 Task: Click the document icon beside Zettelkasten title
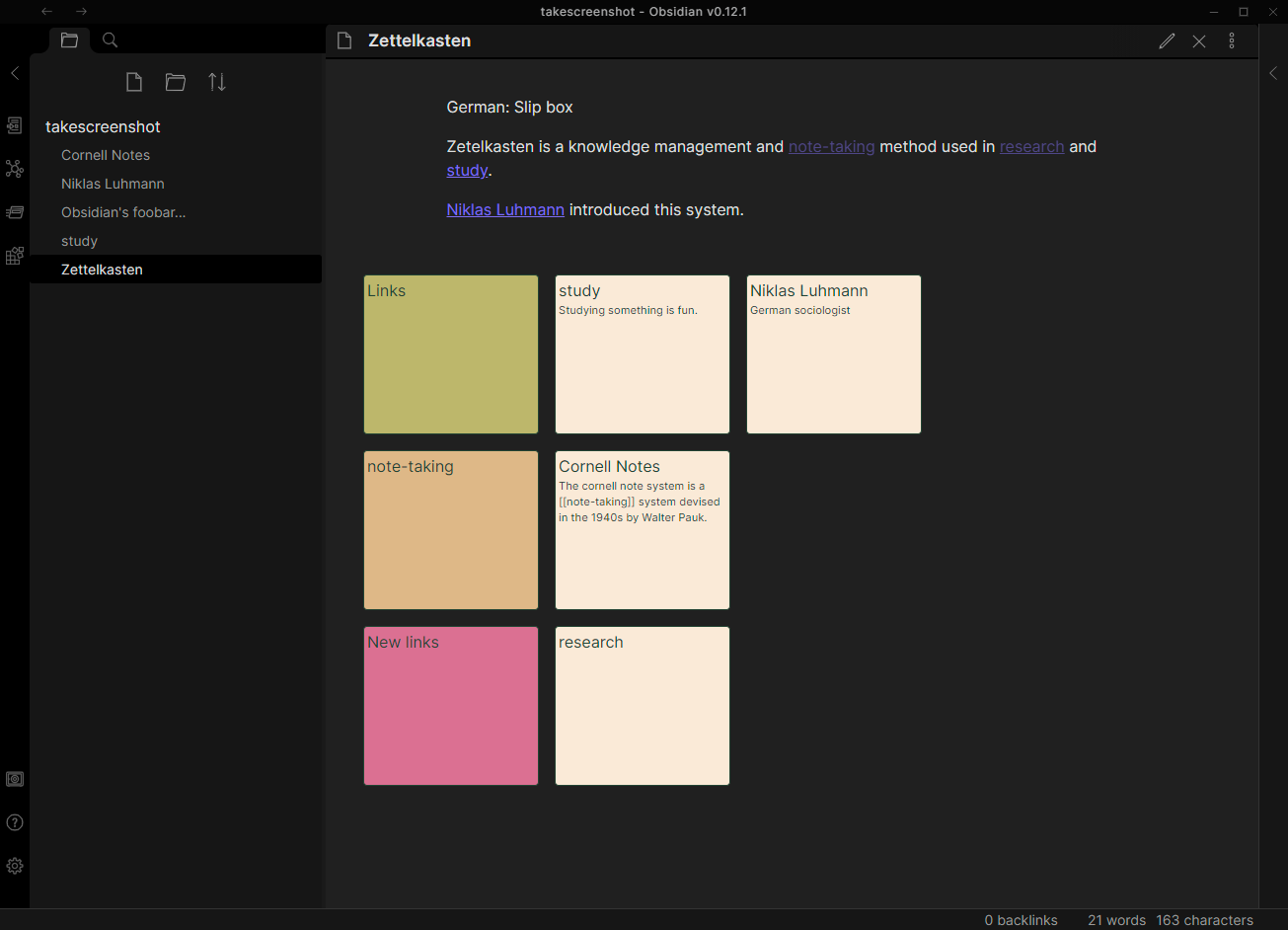344,41
